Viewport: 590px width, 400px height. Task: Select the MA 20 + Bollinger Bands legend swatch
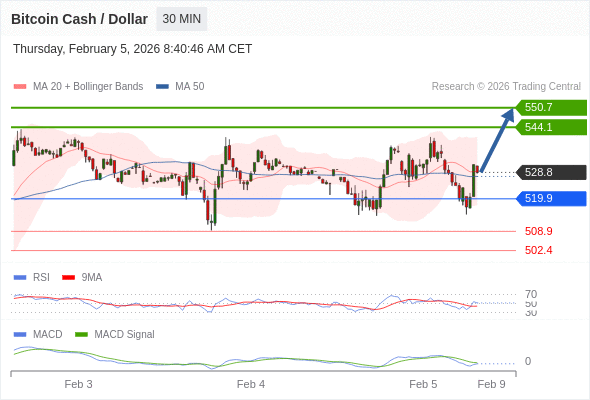(20, 87)
